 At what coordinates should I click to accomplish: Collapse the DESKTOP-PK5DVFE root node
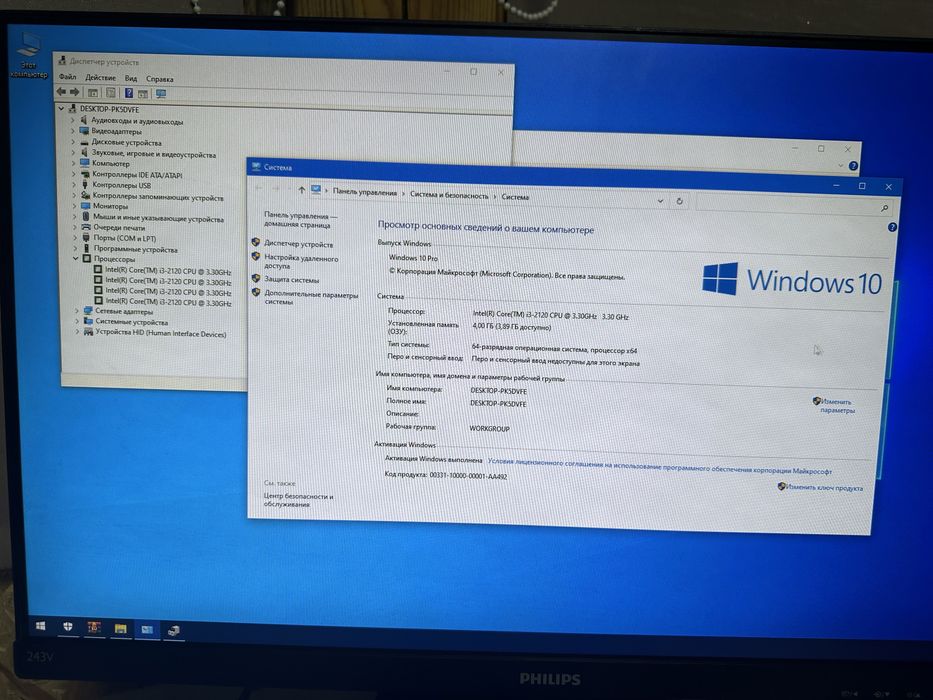(x=61, y=109)
